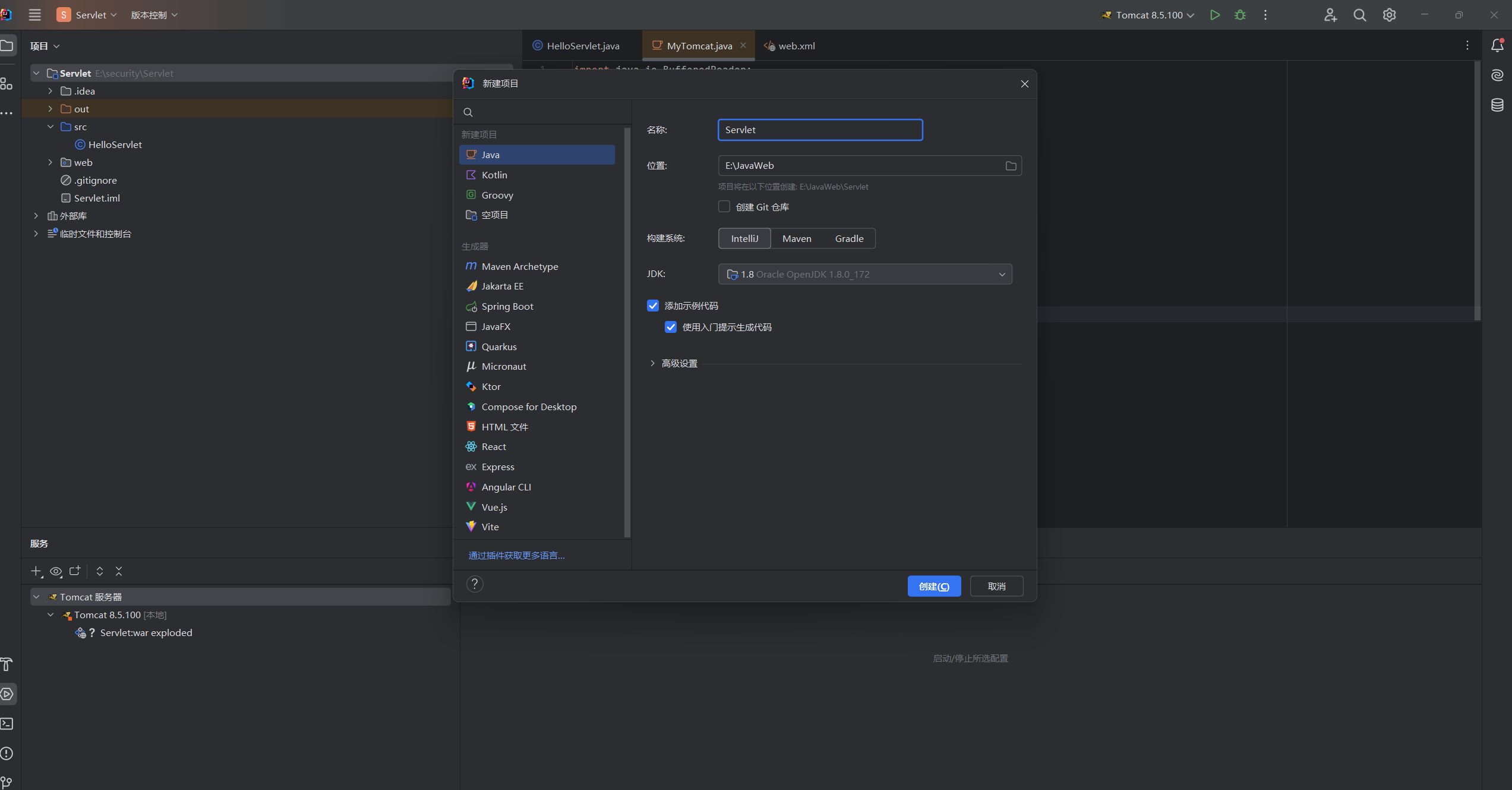The width and height of the screenshot is (1512, 790).
Task: Switch to the HelloServlet.java tab
Action: click(x=582, y=46)
